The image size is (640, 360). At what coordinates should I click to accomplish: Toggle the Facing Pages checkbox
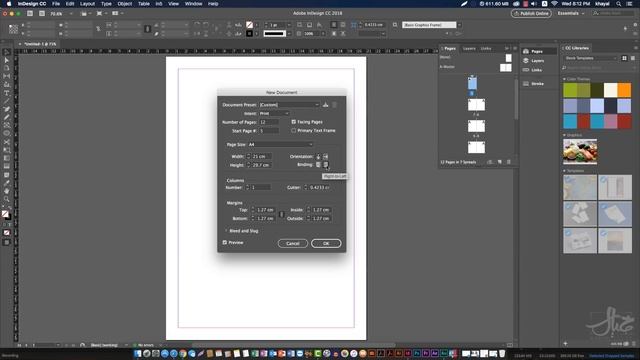(x=293, y=122)
